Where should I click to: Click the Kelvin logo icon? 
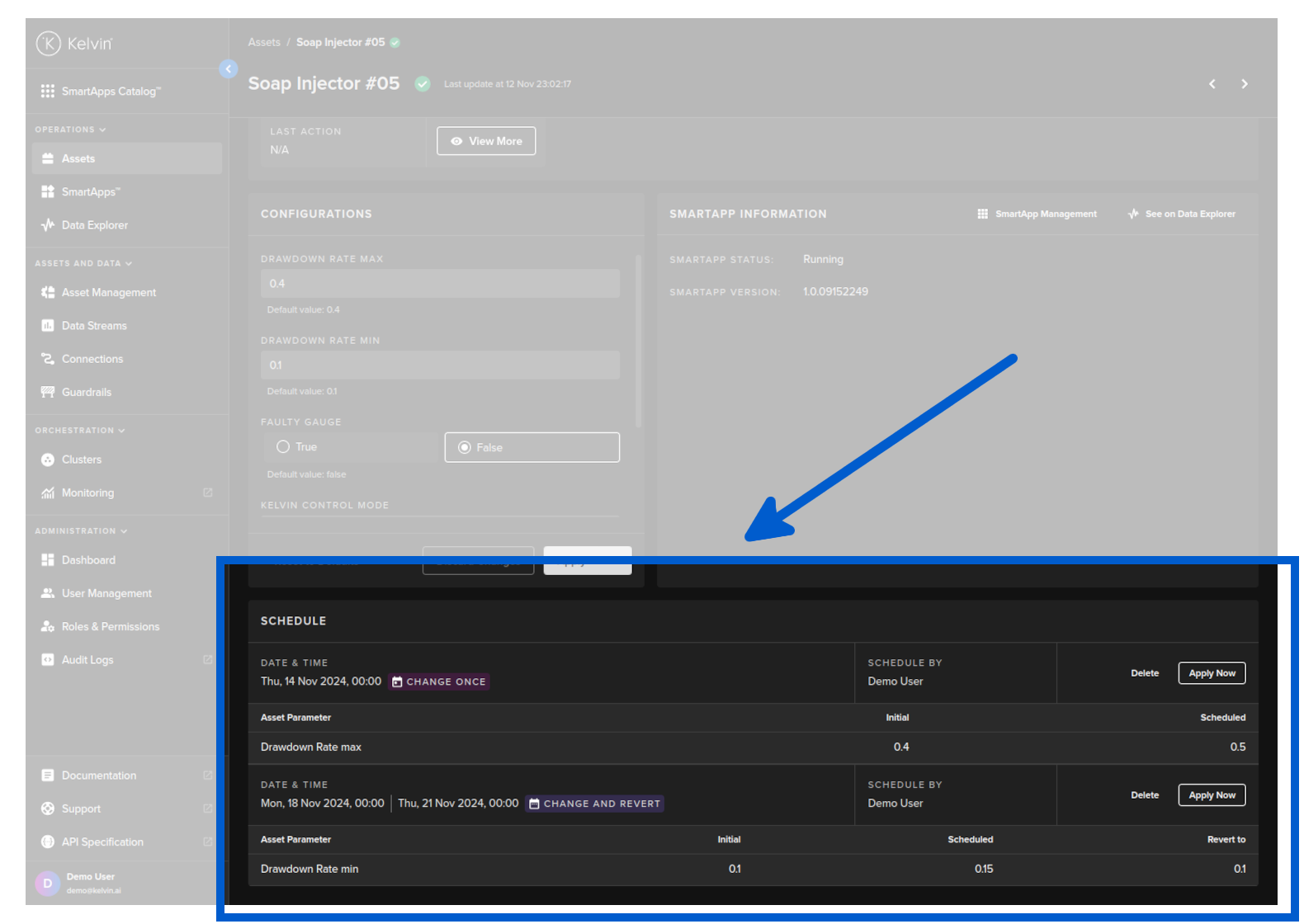[x=49, y=43]
